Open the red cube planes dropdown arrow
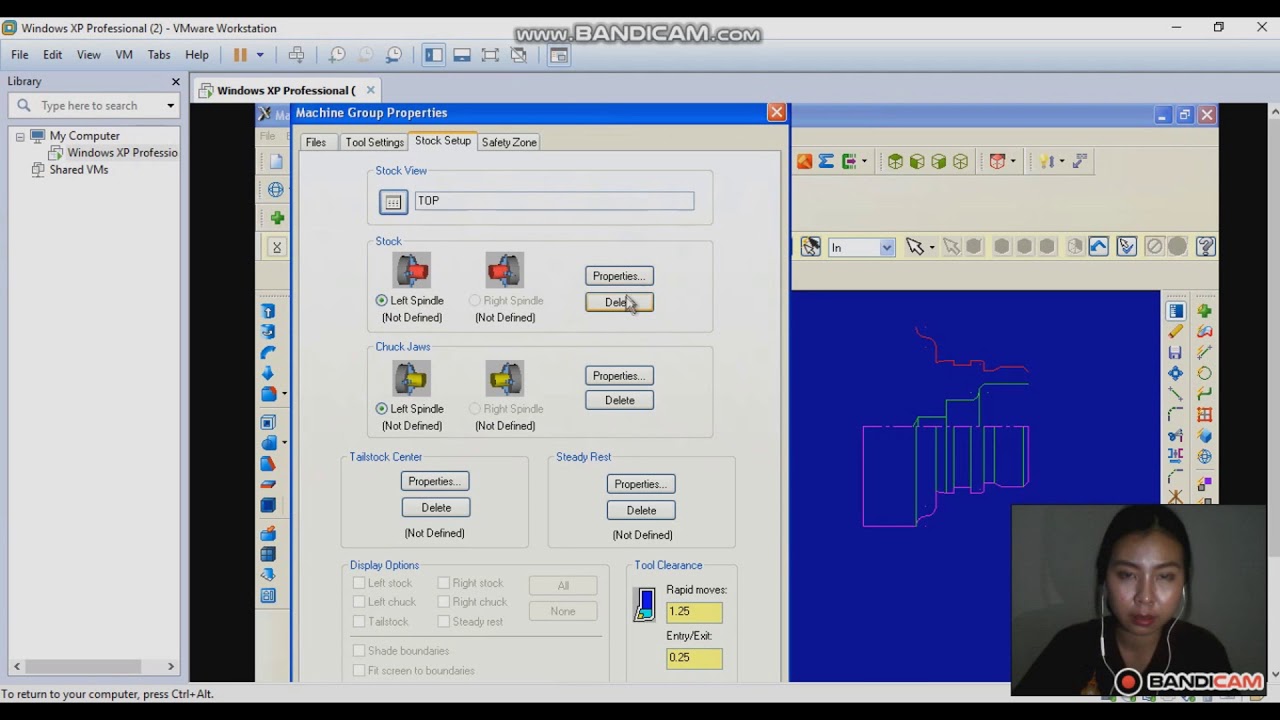Screen dimensions: 1280x720 tap(1012, 161)
